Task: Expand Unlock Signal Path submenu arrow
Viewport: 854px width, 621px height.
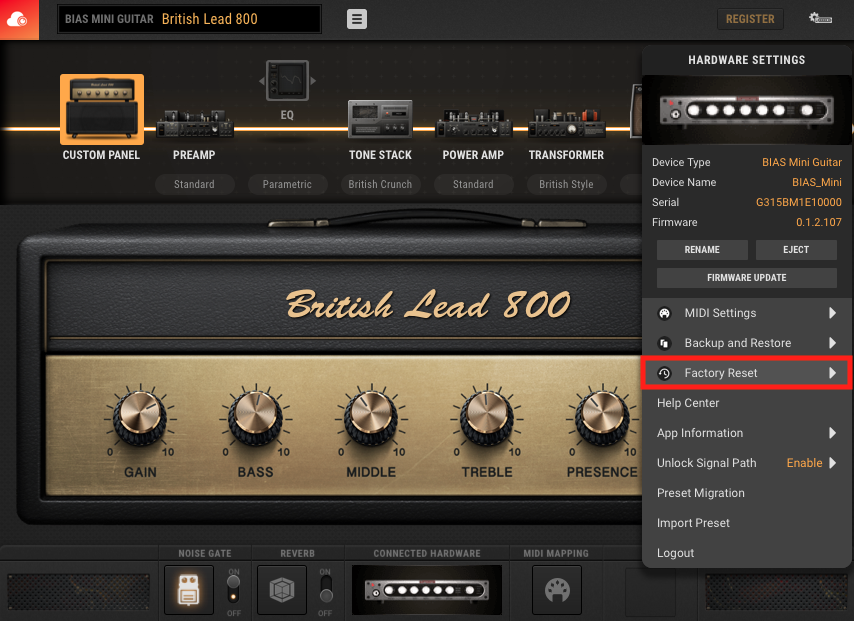Action: coord(832,462)
